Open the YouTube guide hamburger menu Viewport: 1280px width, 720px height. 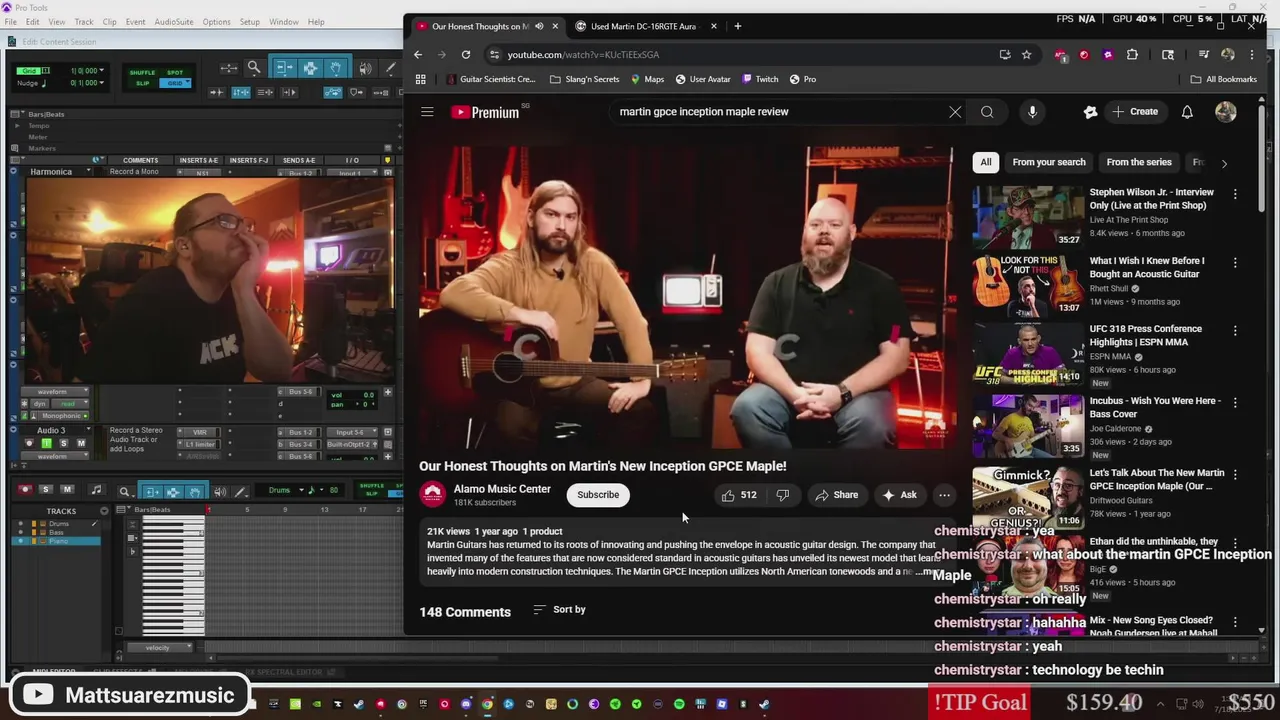427,112
